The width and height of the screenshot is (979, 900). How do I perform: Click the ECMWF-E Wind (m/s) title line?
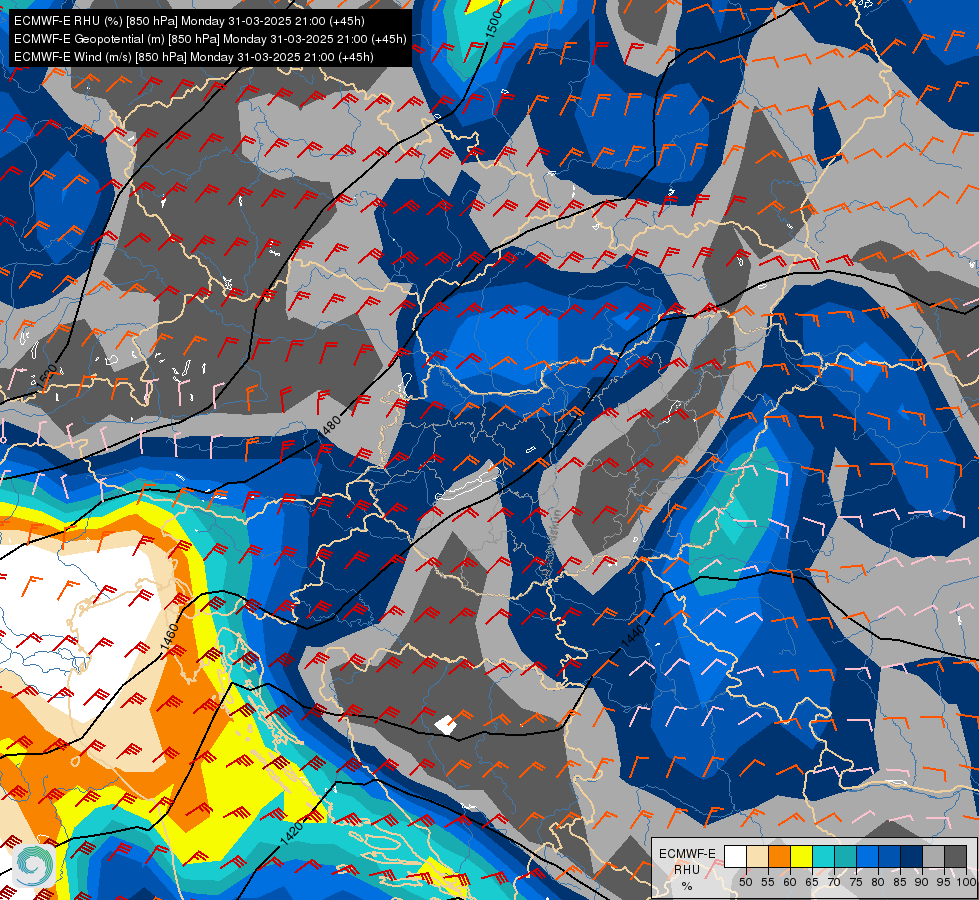(194, 57)
